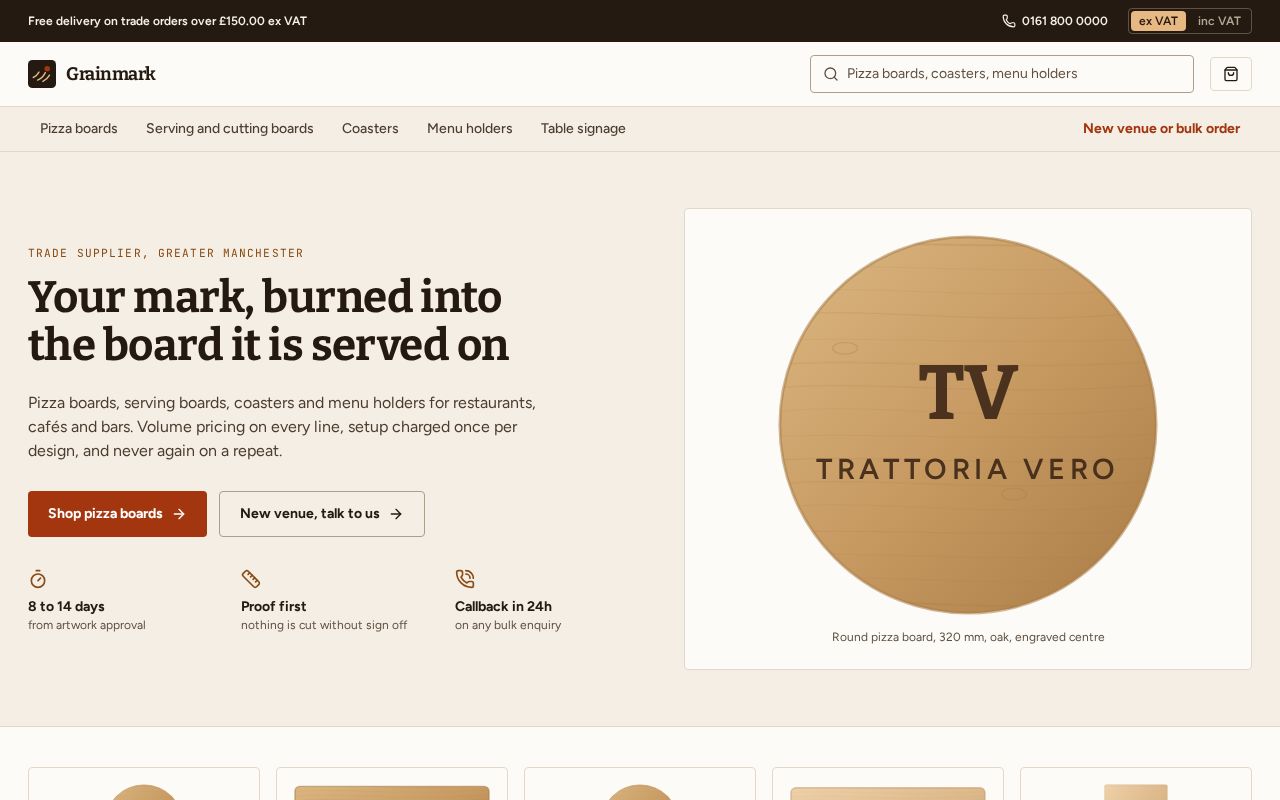Image resolution: width=1280 pixels, height=800 pixels.
Task: Open the Pizza boards menu
Action: [79, 129]
